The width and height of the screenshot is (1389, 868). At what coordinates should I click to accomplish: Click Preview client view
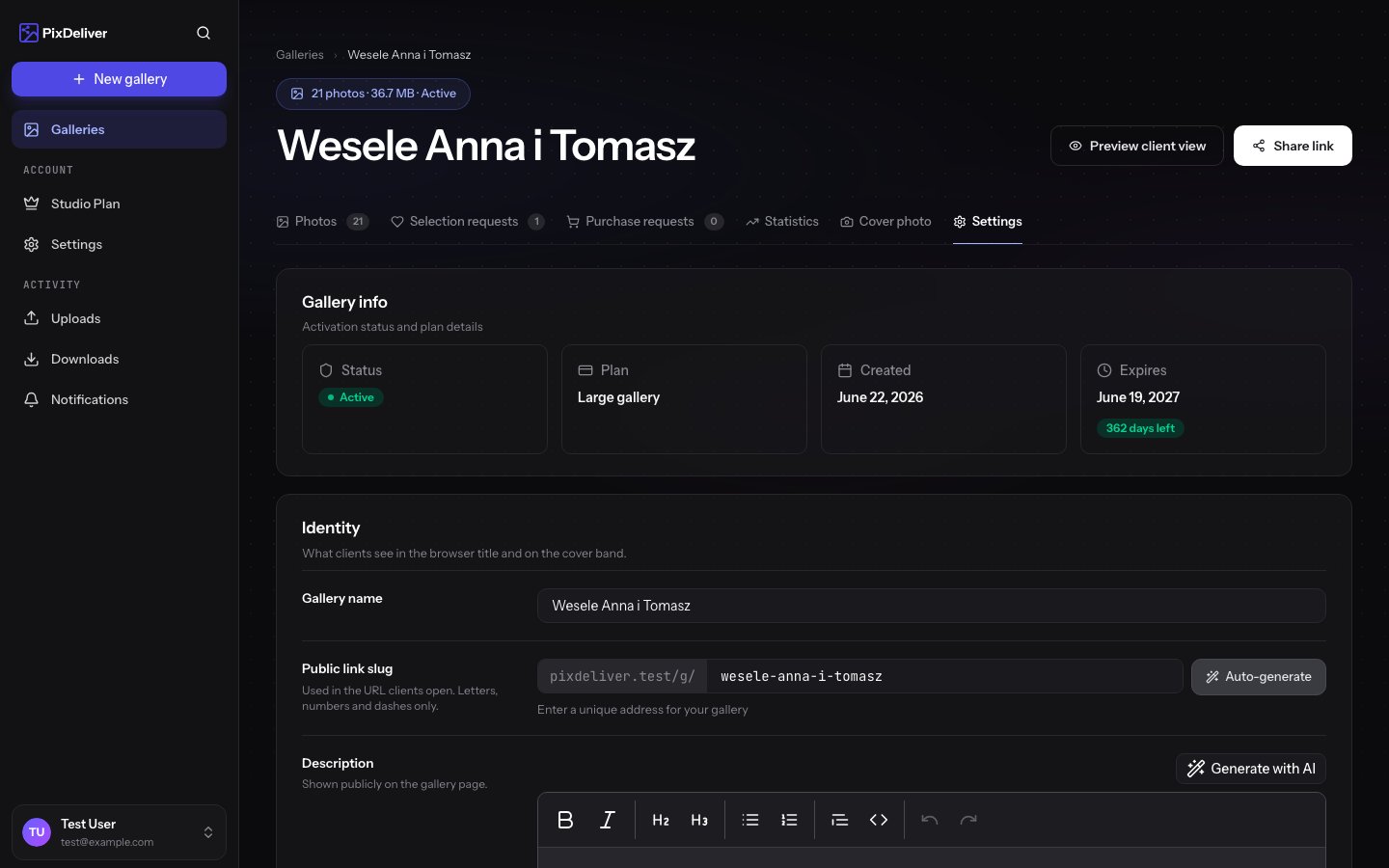pos(1137,146)
